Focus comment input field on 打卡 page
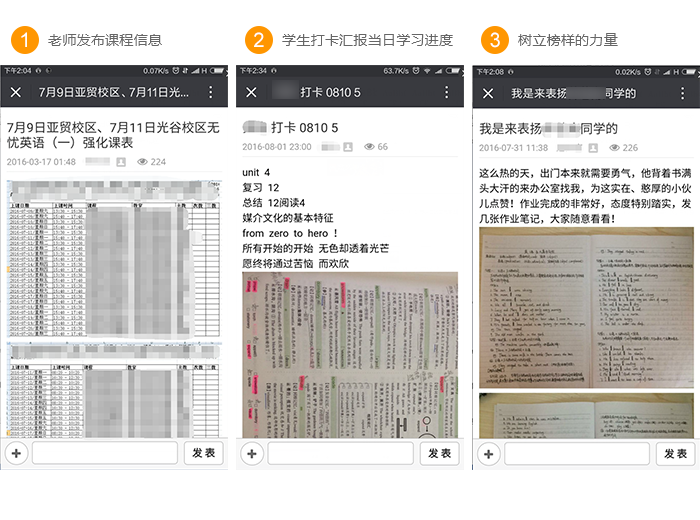This screenshot has height=520, width=700. click(x=340, y=454)
